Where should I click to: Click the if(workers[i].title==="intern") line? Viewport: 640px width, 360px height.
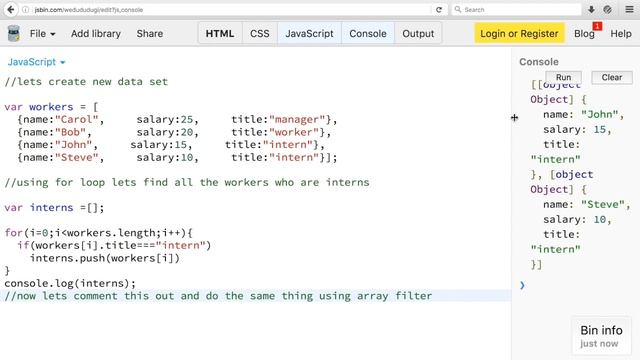coord(114,246)
